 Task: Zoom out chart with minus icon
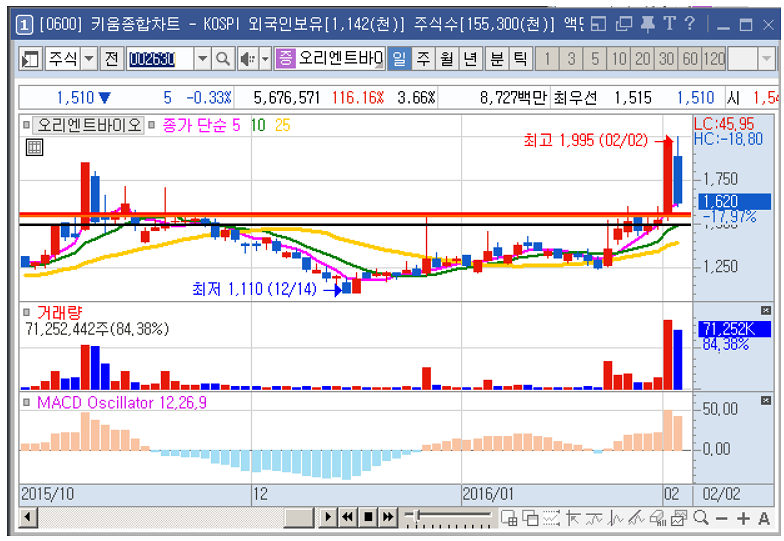coord(722,518)
